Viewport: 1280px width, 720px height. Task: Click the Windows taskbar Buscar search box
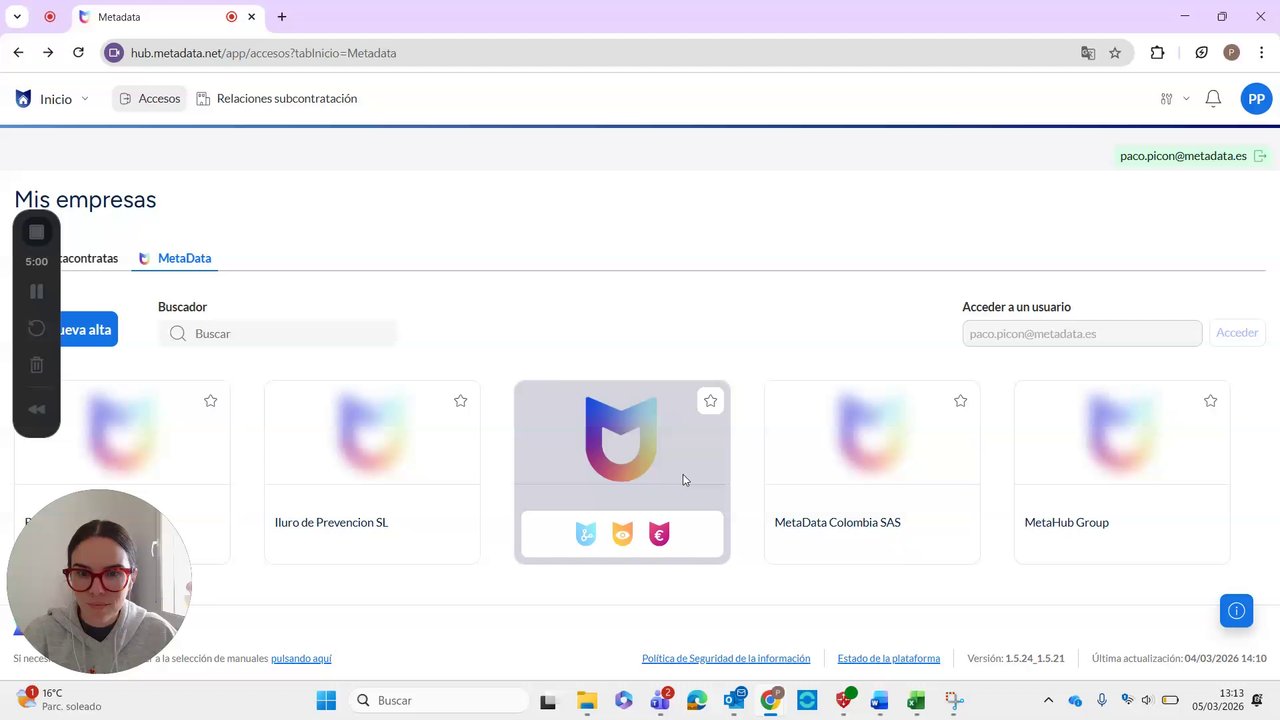point(439,701)
